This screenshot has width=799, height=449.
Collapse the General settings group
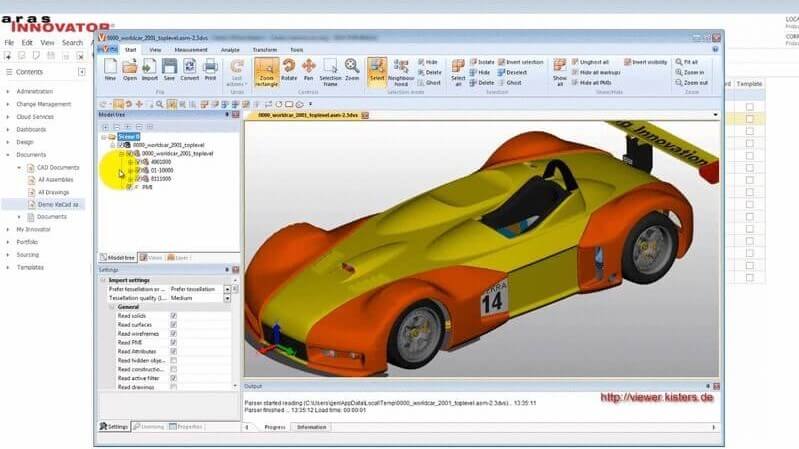pyautogui.click(x=112, y=307)
